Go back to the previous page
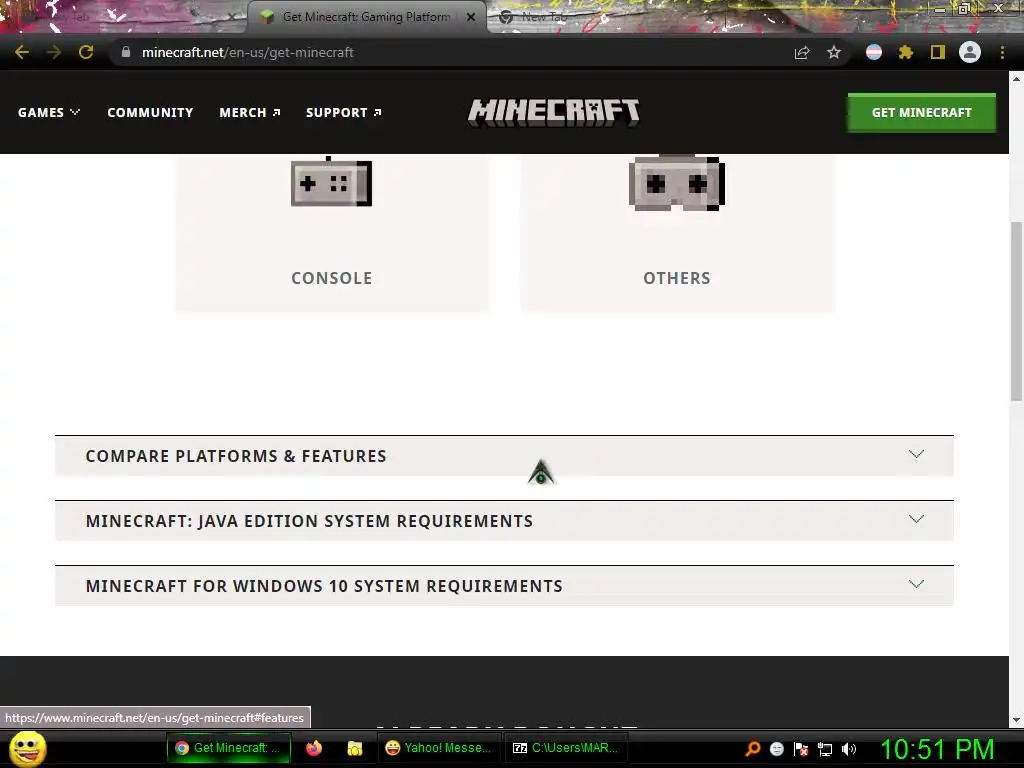1024x768 pixels. tap(22, 52)
